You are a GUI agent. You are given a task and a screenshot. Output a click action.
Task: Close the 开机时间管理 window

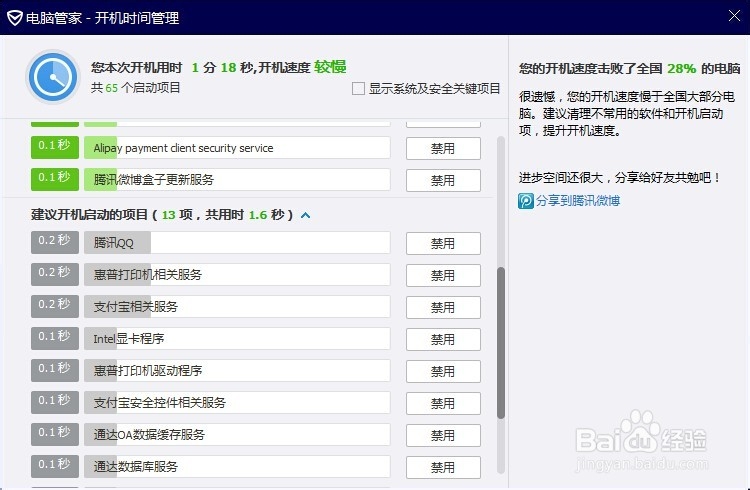click(734, 16)
